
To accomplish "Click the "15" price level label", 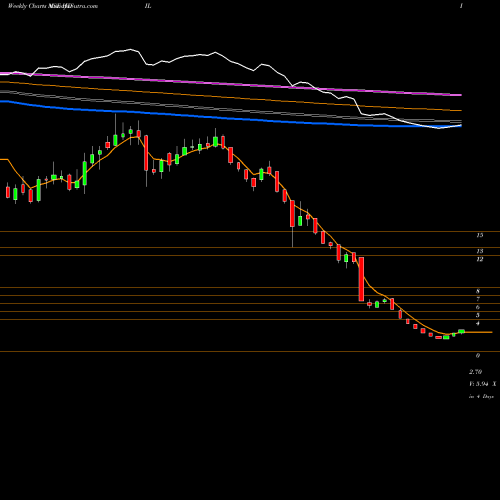I will point(479,235).
